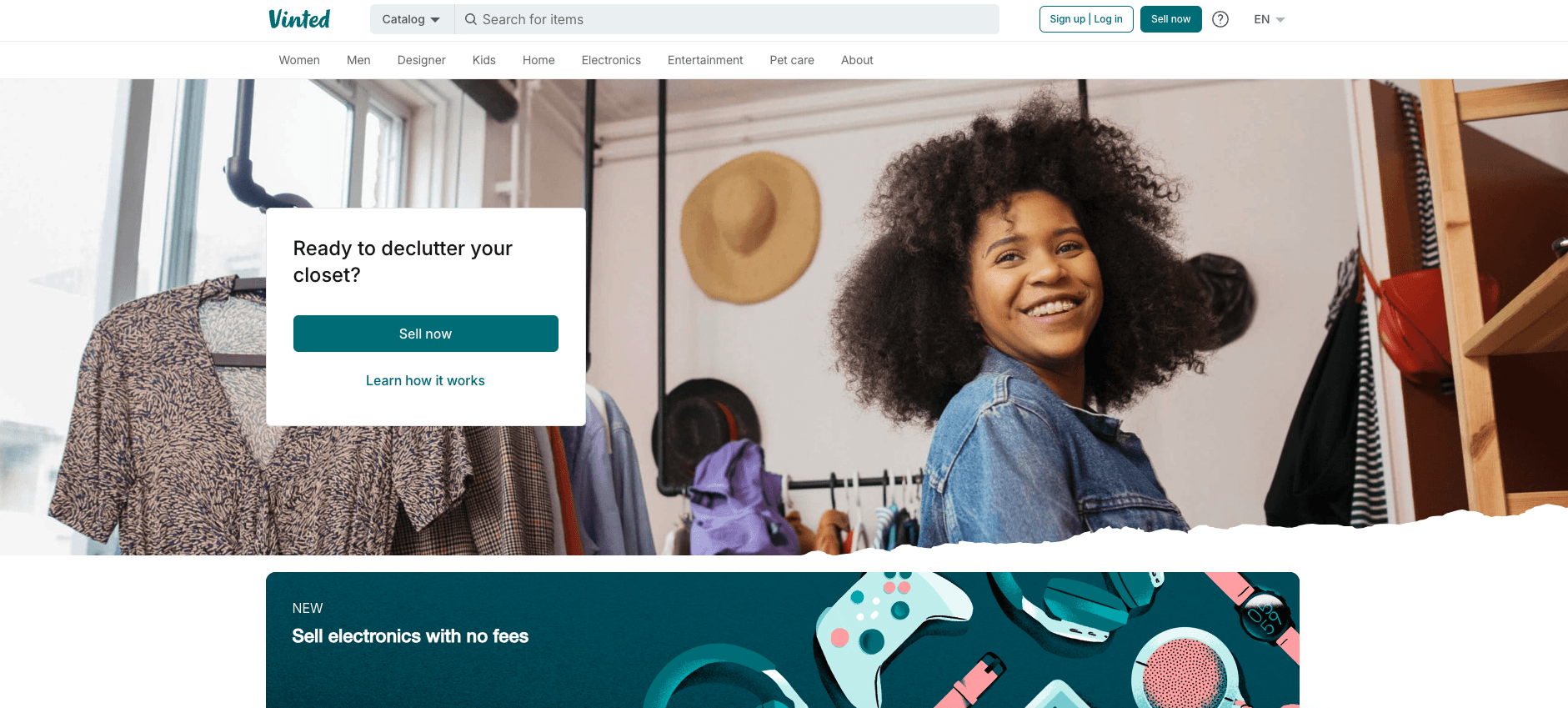Image resolution: width=1568 pixels, height=708 pixels.
Task: Open Sell electronics with no fees banner
Action: pos(783,640)
